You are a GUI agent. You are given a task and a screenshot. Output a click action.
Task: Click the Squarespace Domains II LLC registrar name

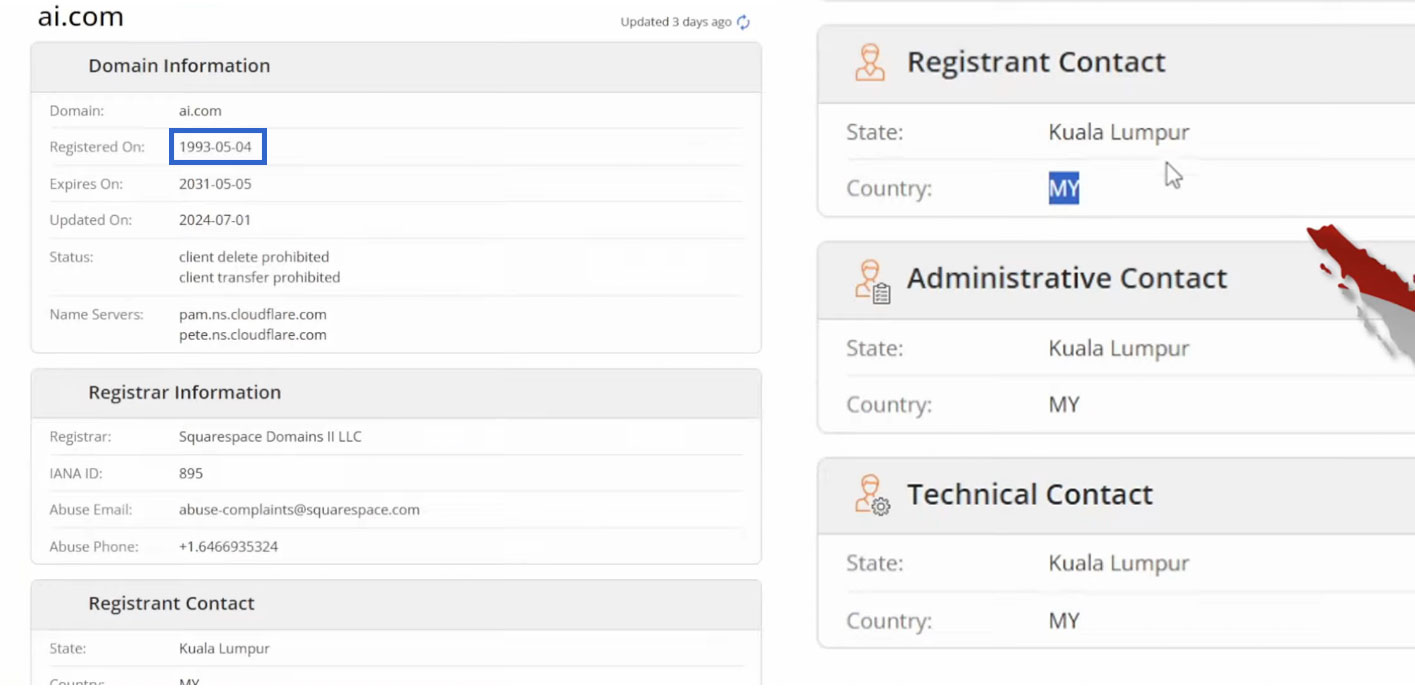(270, 437)
